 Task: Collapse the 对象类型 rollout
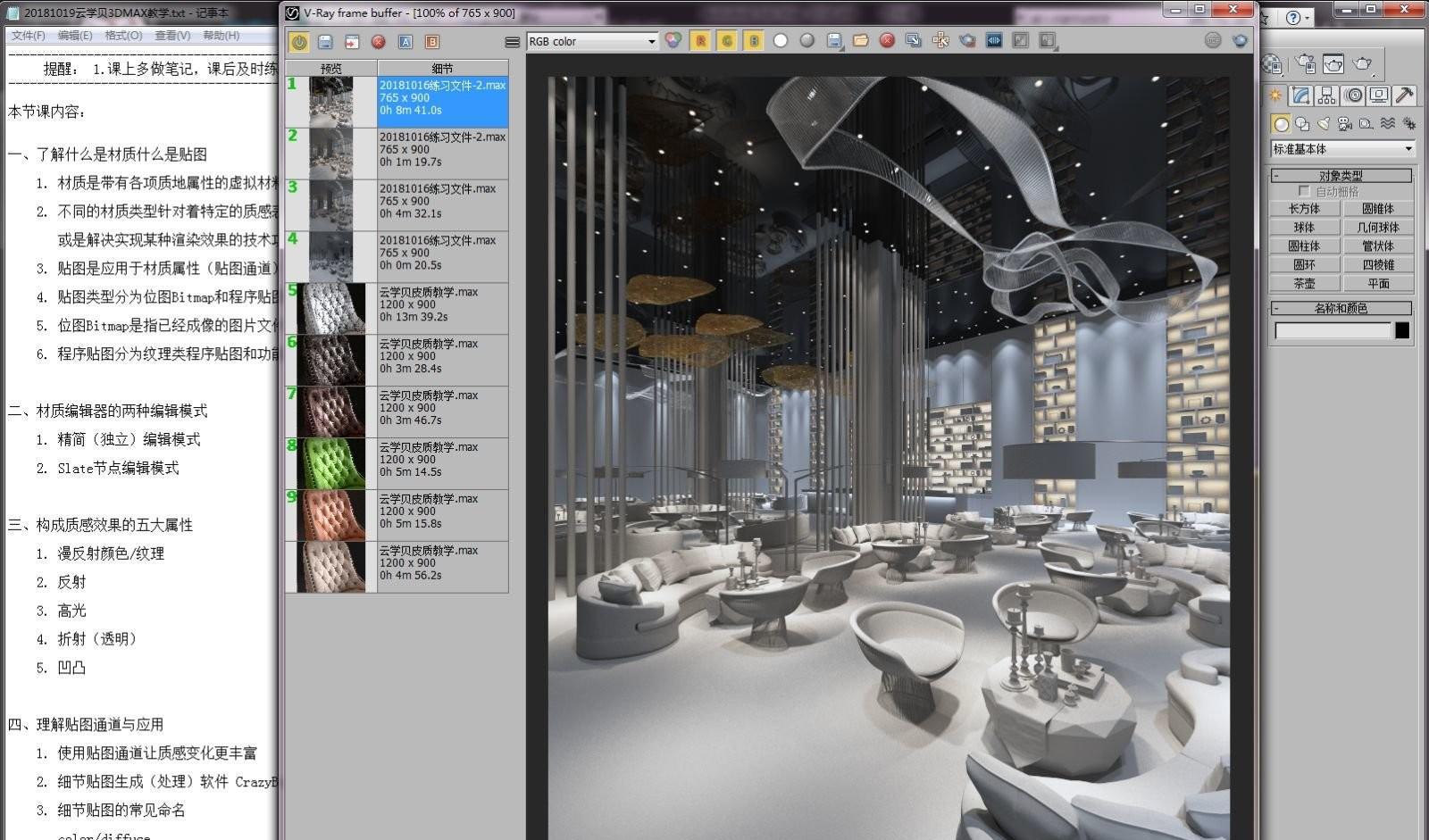1341,176
